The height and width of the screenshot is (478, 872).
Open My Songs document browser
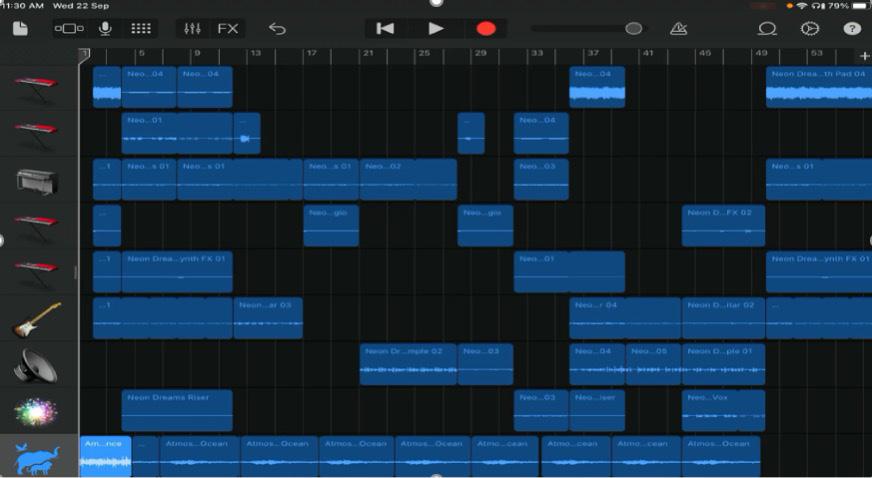pyautogui.click(x=20, y=28)
